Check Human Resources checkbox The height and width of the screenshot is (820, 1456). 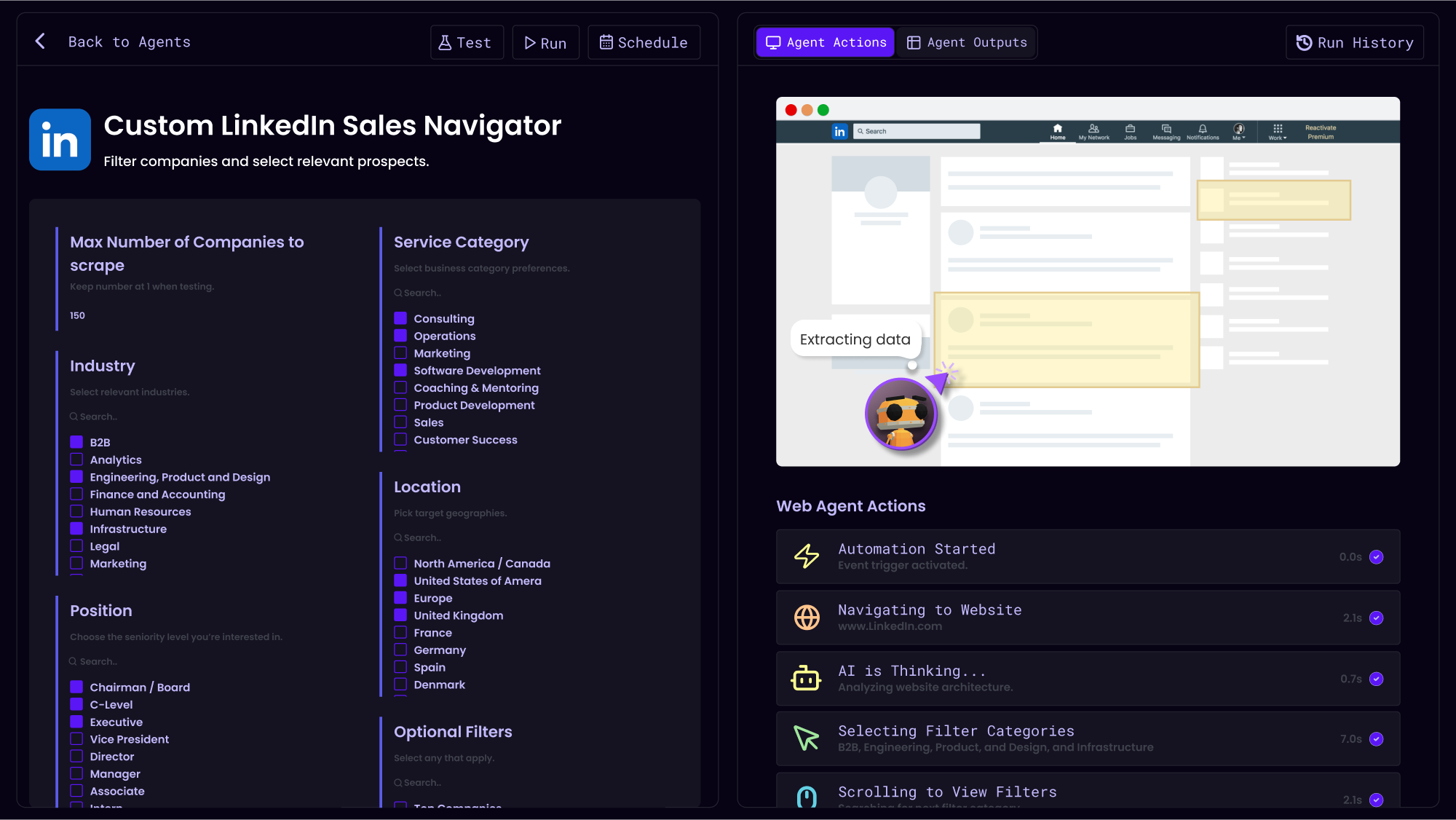[76, 511]
